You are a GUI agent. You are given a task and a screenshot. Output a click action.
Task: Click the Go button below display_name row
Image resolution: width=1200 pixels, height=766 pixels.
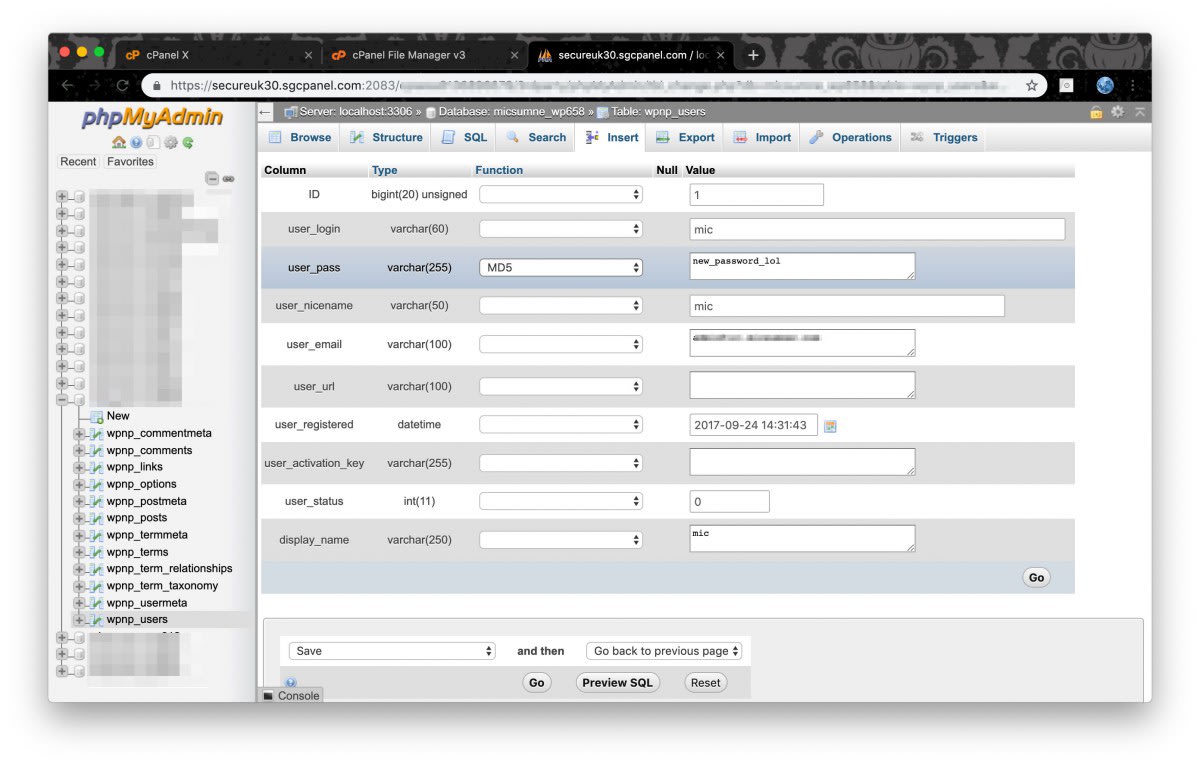1036,578
